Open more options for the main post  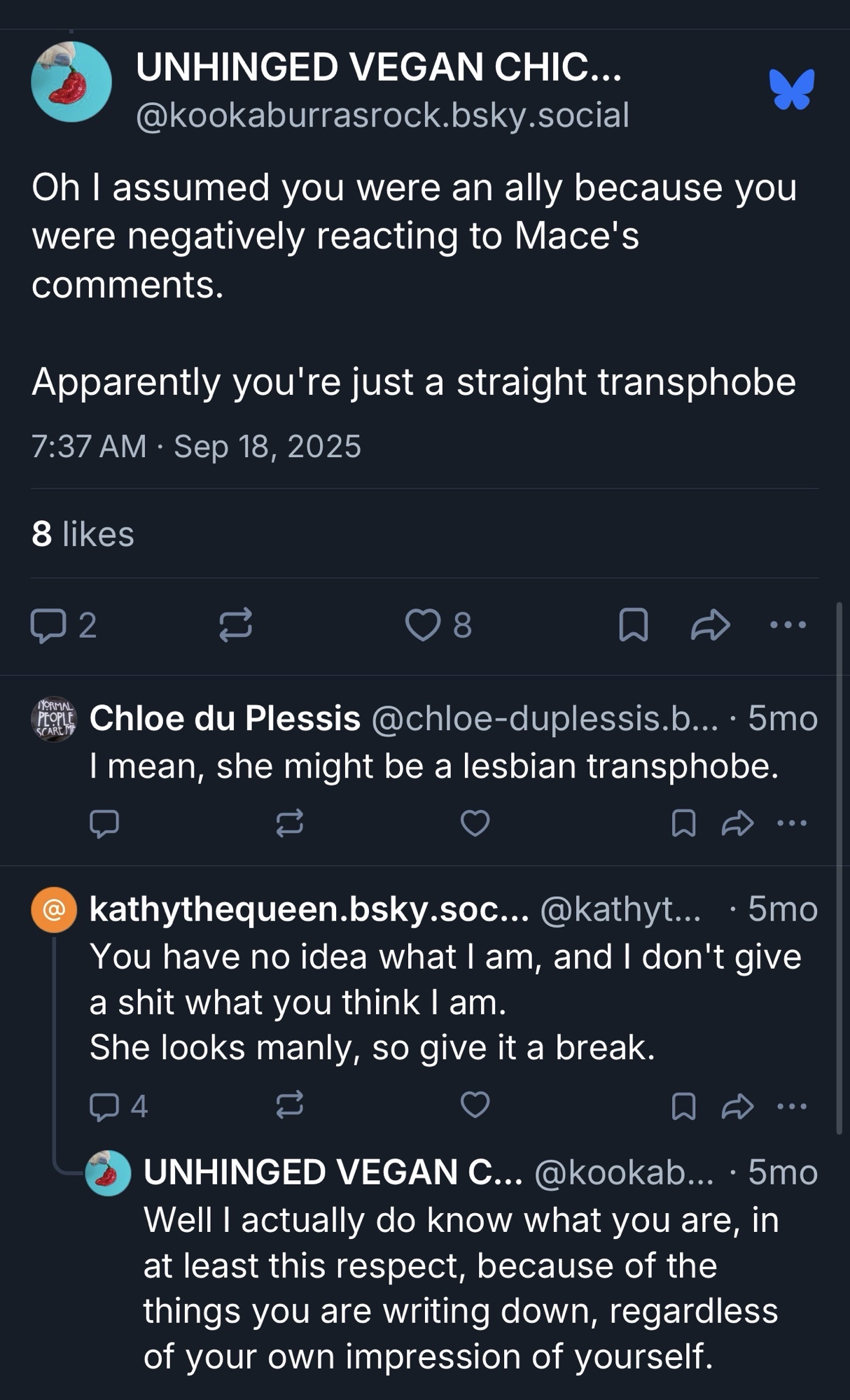pos(788,625)
